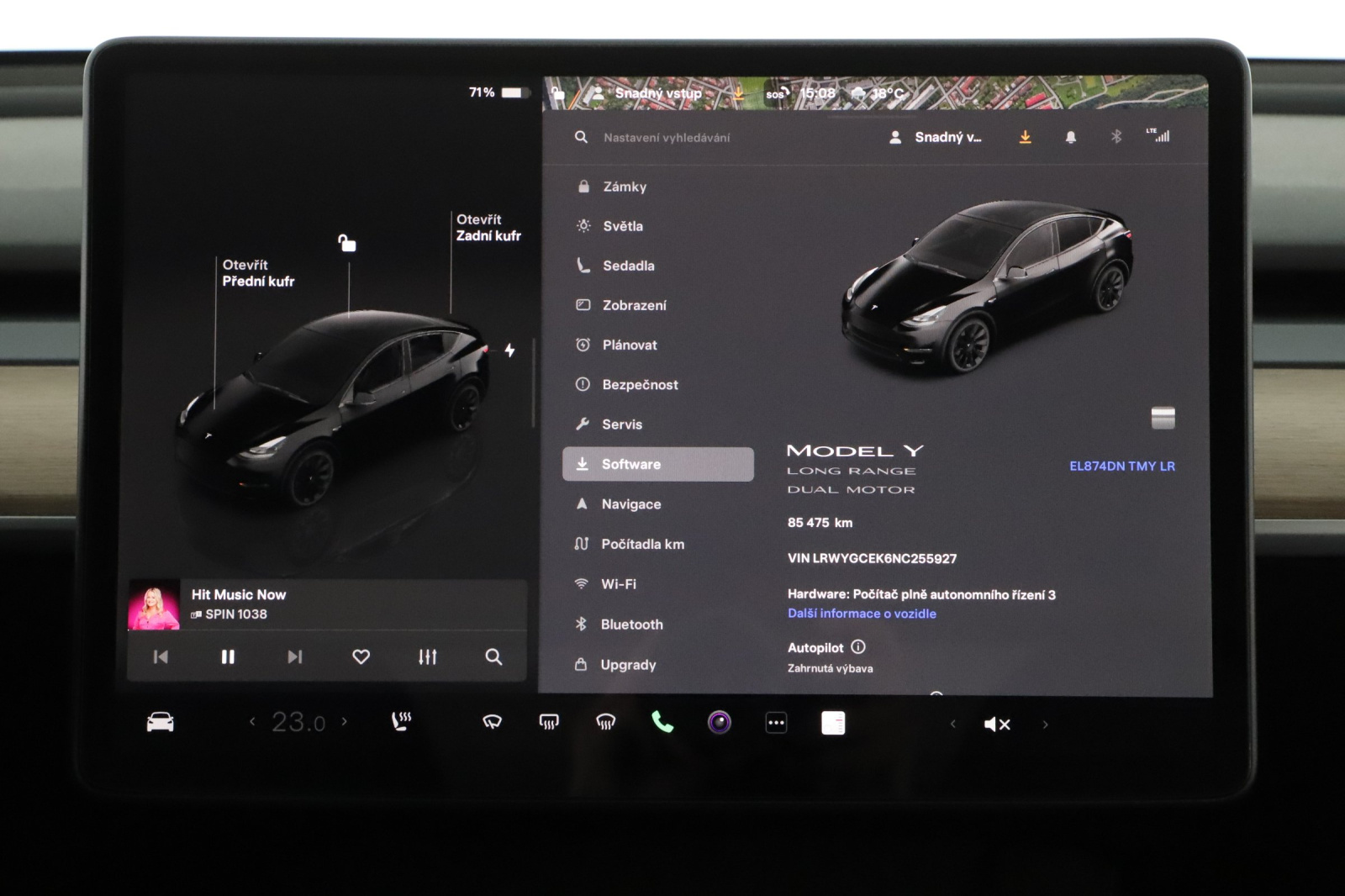This screenshot has width=1345, height=896.
Task: Tap the release notes icon above vehicle name
Action: pyautogui.click(x=1163, y=418)
